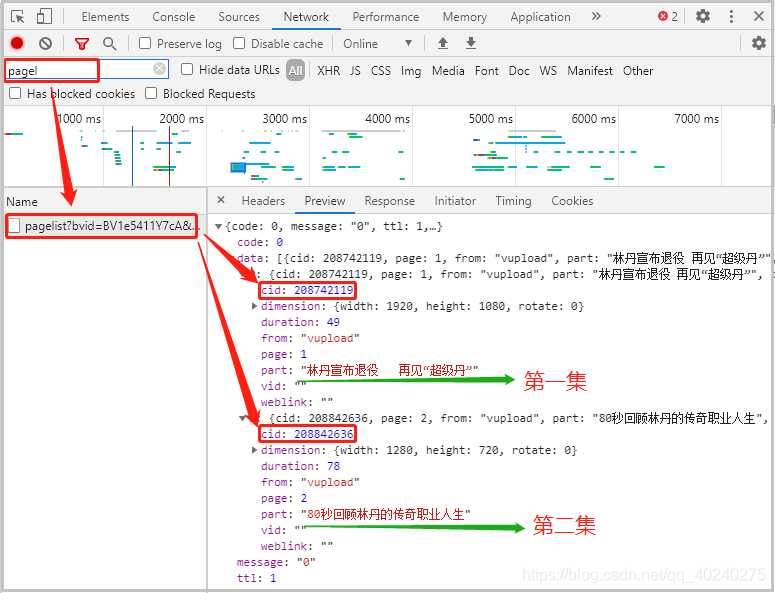Check Has blocked cookies
Screen dimensions: 775x593
15,93
